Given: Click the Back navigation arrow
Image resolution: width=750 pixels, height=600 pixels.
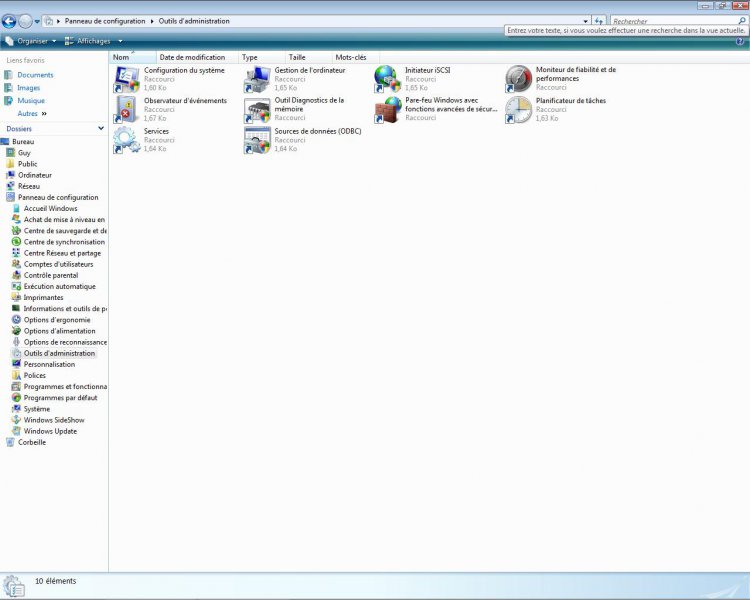Looking at the screenshot, I should 9,21.
